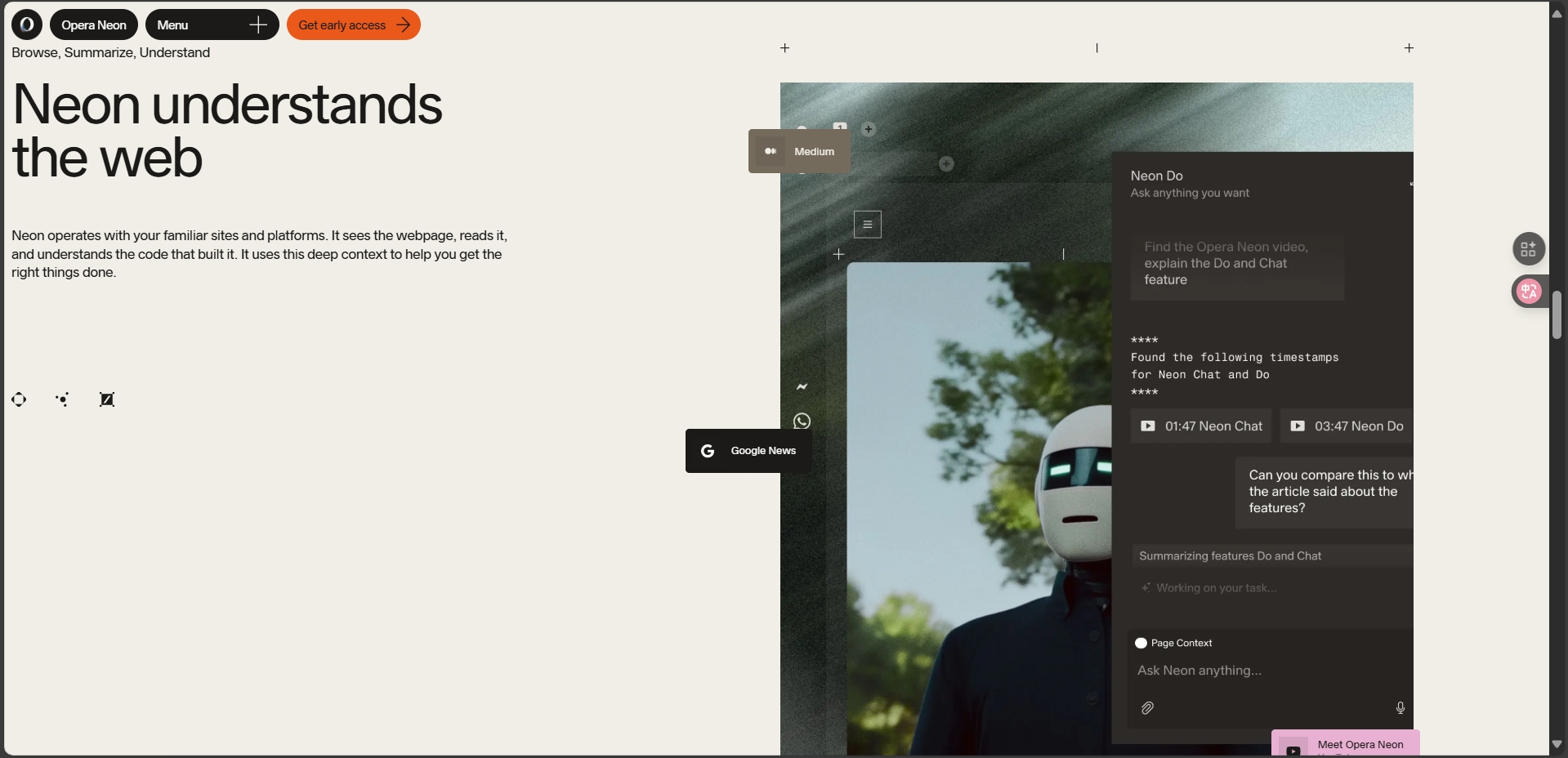Click the connected dots nodes icon
This screenshot has width=1568, height=758.
coord(63,399)
